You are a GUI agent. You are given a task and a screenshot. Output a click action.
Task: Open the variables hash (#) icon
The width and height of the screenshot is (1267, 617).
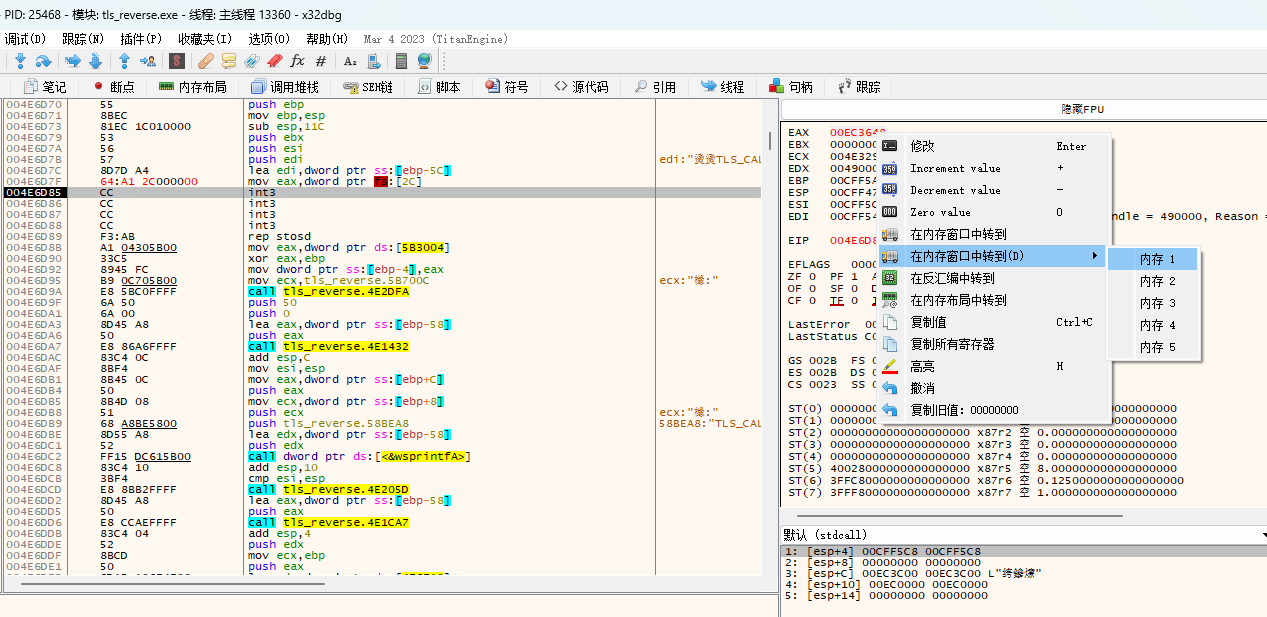pyautogui.click(x=321, y=61)
